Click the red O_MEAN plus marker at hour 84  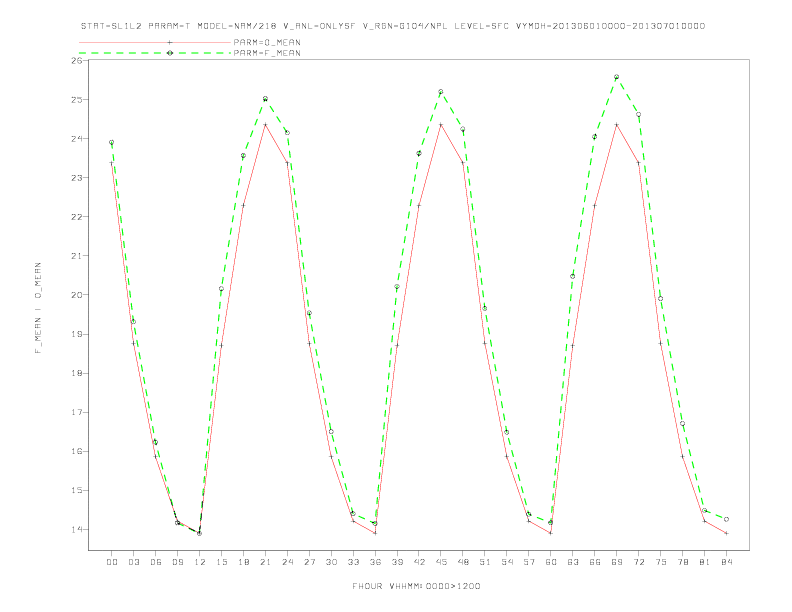tap(726, 533)
